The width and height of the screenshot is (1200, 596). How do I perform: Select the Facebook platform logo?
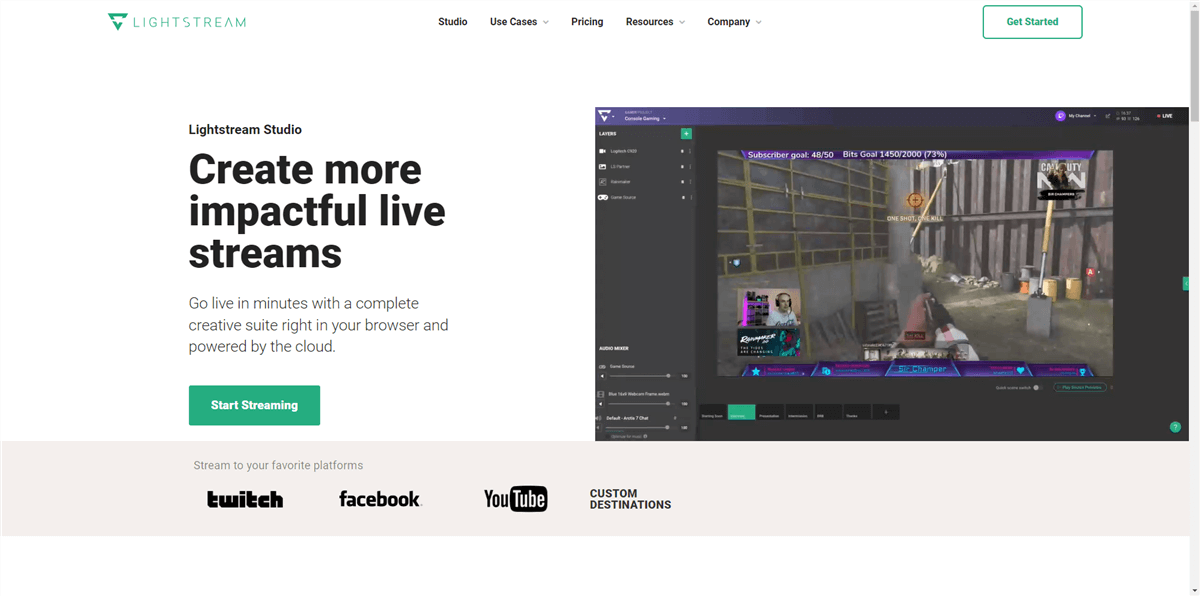(x=380, y=499)
